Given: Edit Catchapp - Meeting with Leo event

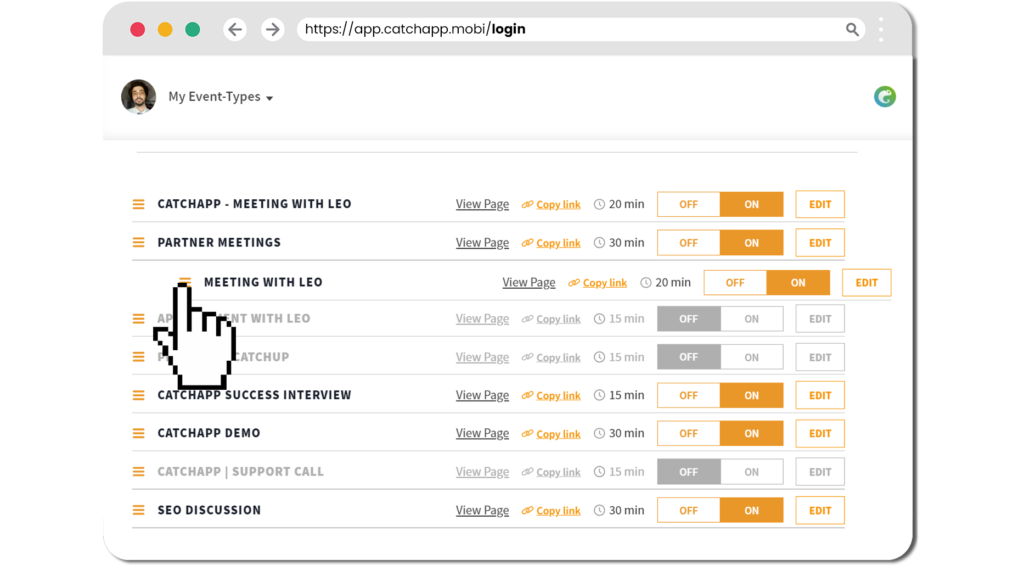Looking at the screenshot, I should point(820,204).
